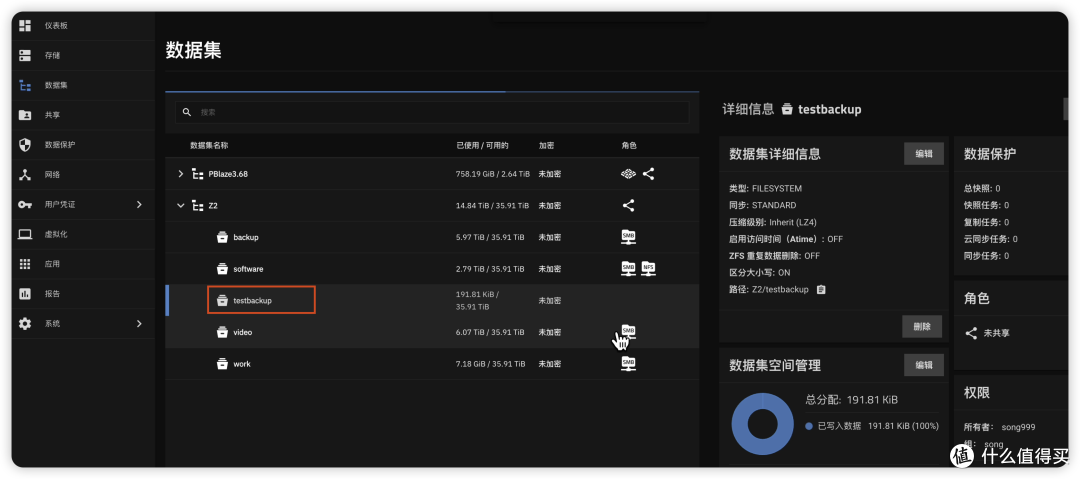1080x479 pixels.
Task: Click the 同步: STANDARD text
Action: (x=762, y=205)
